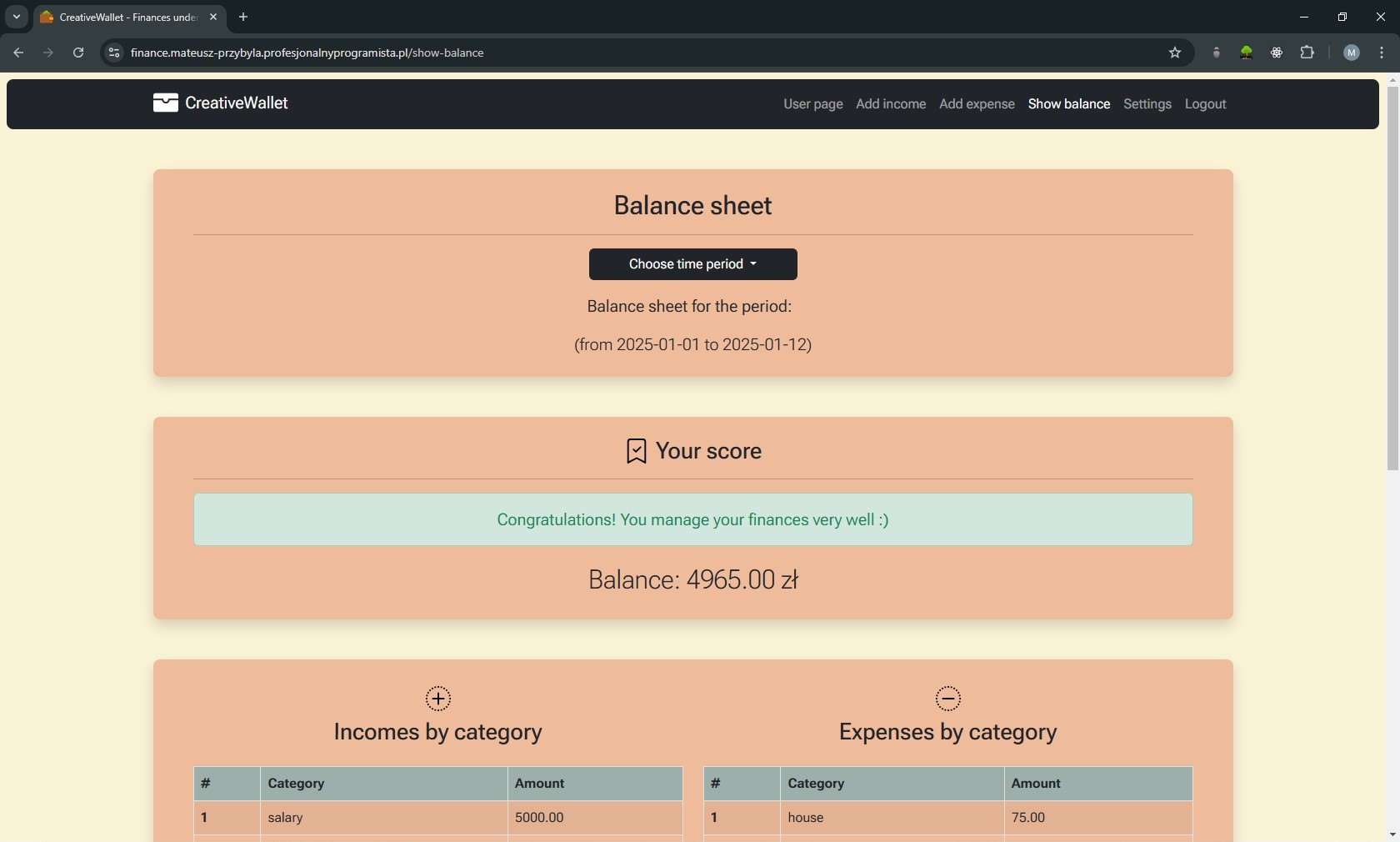The image size is (1400, 842).
Task: Open the Chrome profile avatar
Action: (x=1352, y=53)
